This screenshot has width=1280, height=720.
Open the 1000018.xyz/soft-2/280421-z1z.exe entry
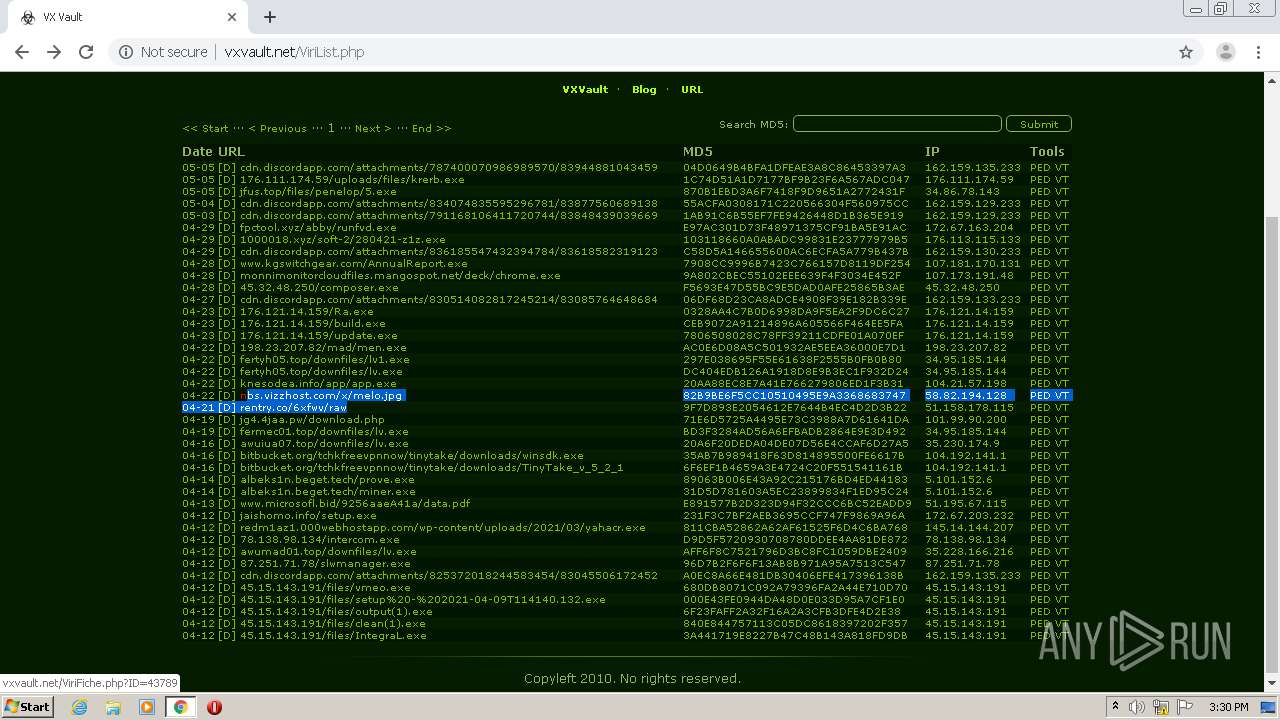click(343, 239)
